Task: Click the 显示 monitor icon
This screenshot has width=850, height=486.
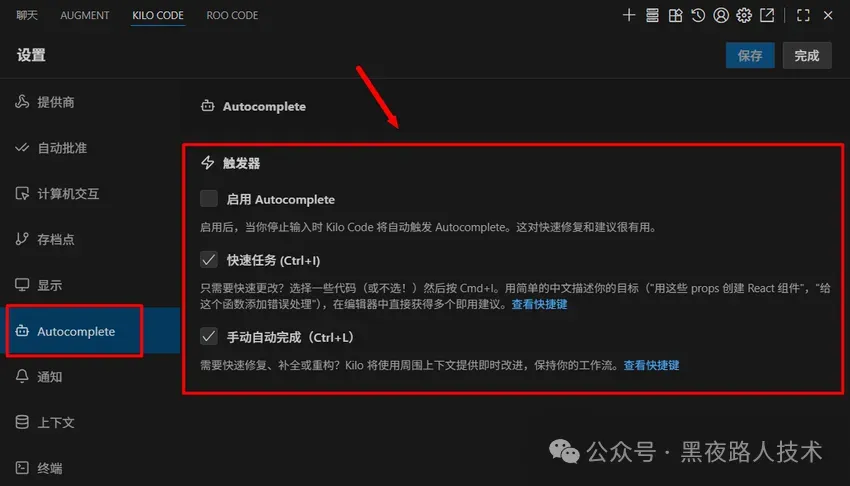Action: click(22, 284)
